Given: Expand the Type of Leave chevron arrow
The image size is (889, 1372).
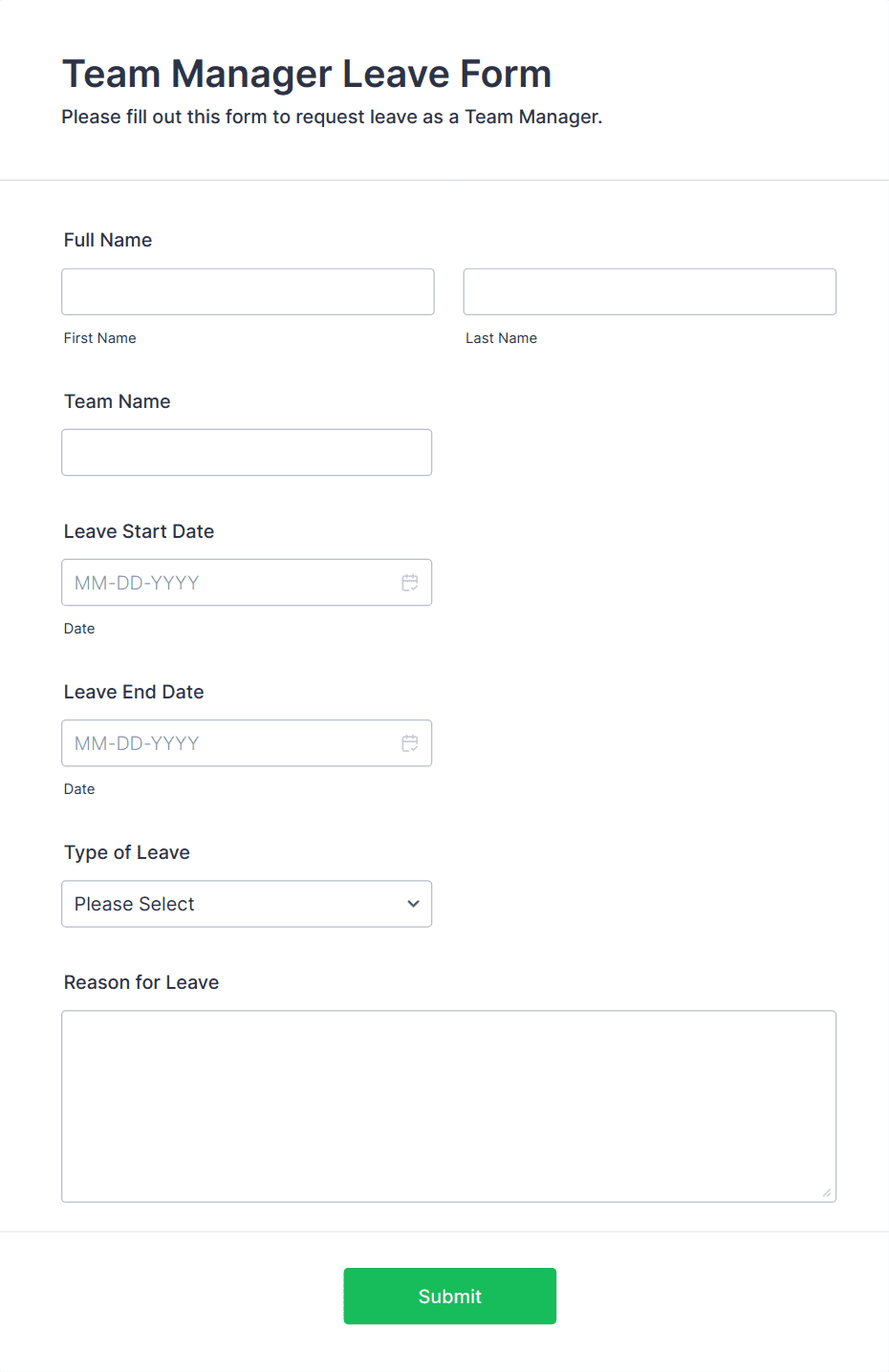Looking at the screenshot, I should (x=413, y=904).
